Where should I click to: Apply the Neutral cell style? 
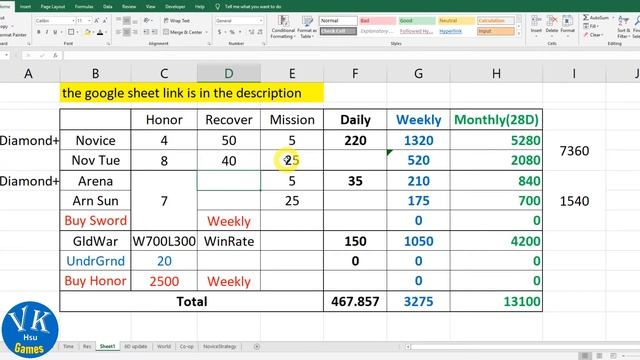tap(456, 20)
